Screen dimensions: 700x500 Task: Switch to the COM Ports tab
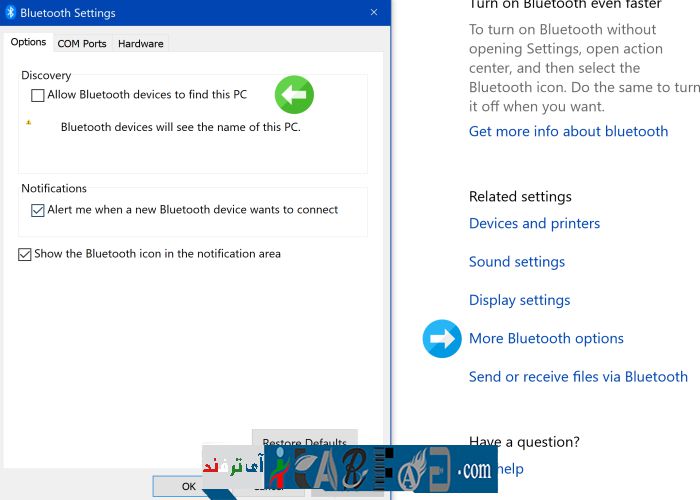point(82,43)
